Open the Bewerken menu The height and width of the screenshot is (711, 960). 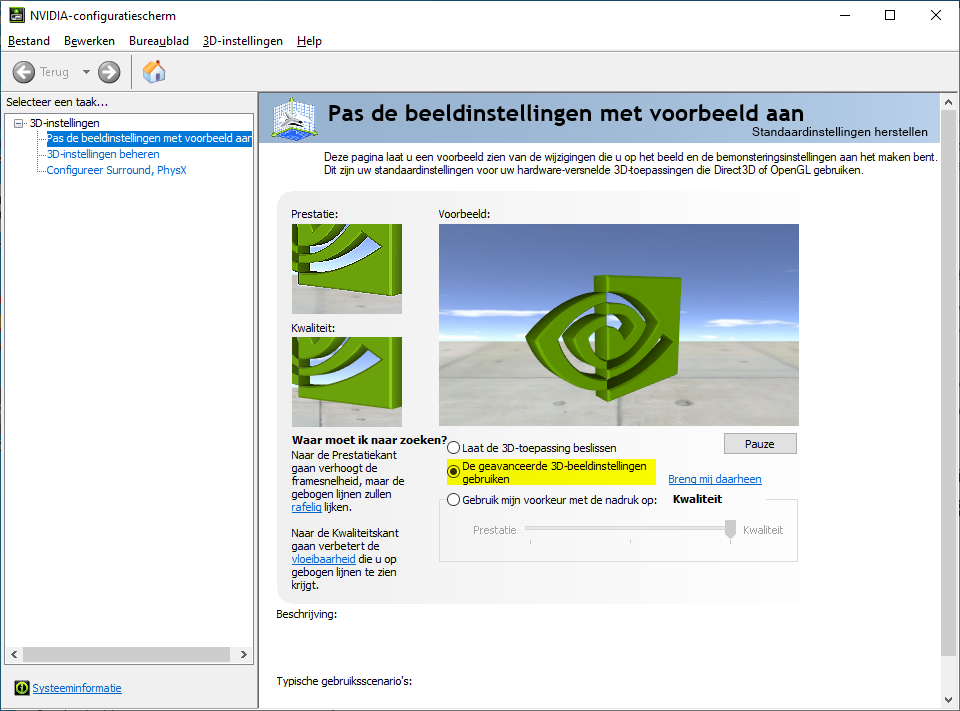tap(89, 41)
